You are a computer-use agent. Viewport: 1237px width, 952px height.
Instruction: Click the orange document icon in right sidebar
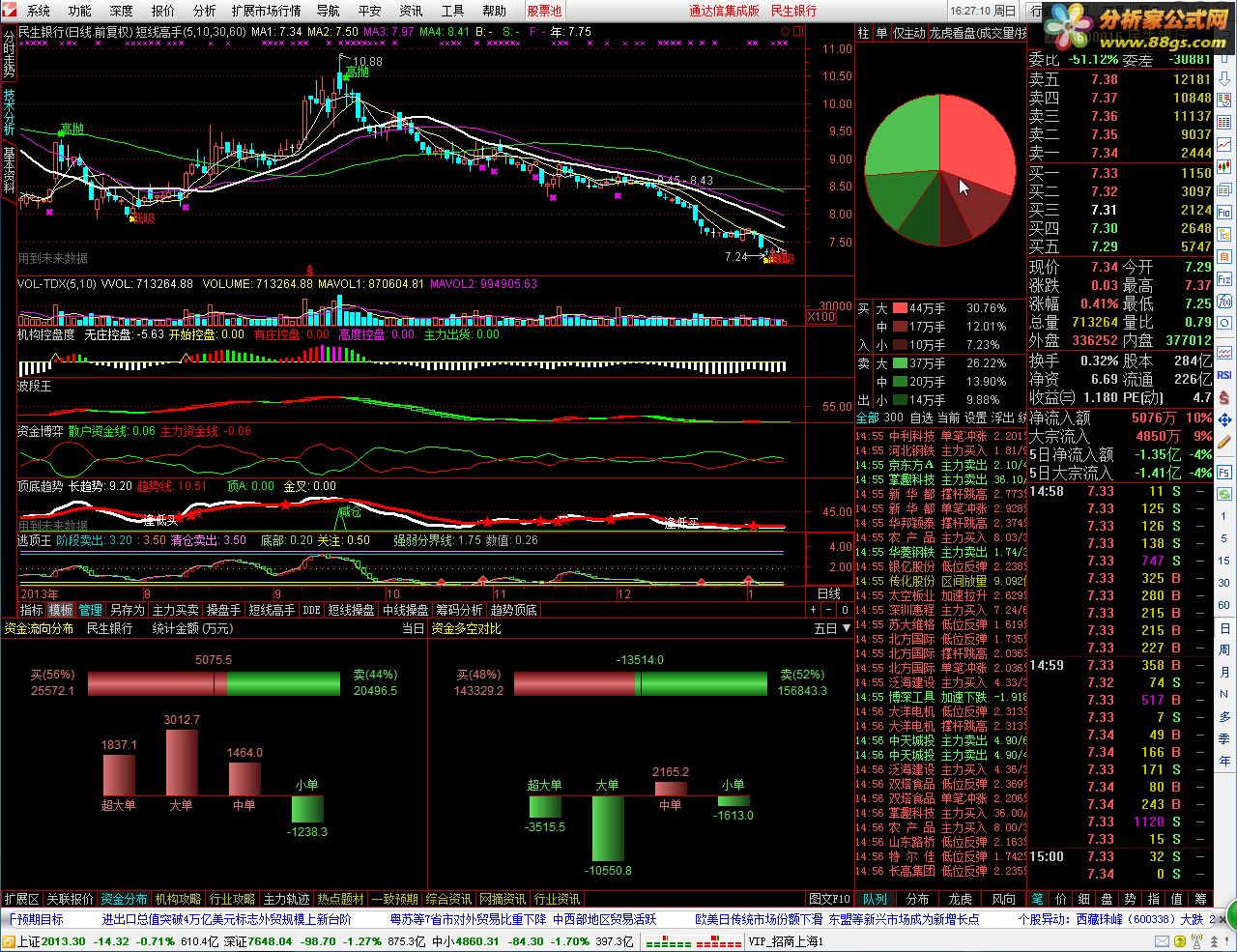coord(1224,256)
